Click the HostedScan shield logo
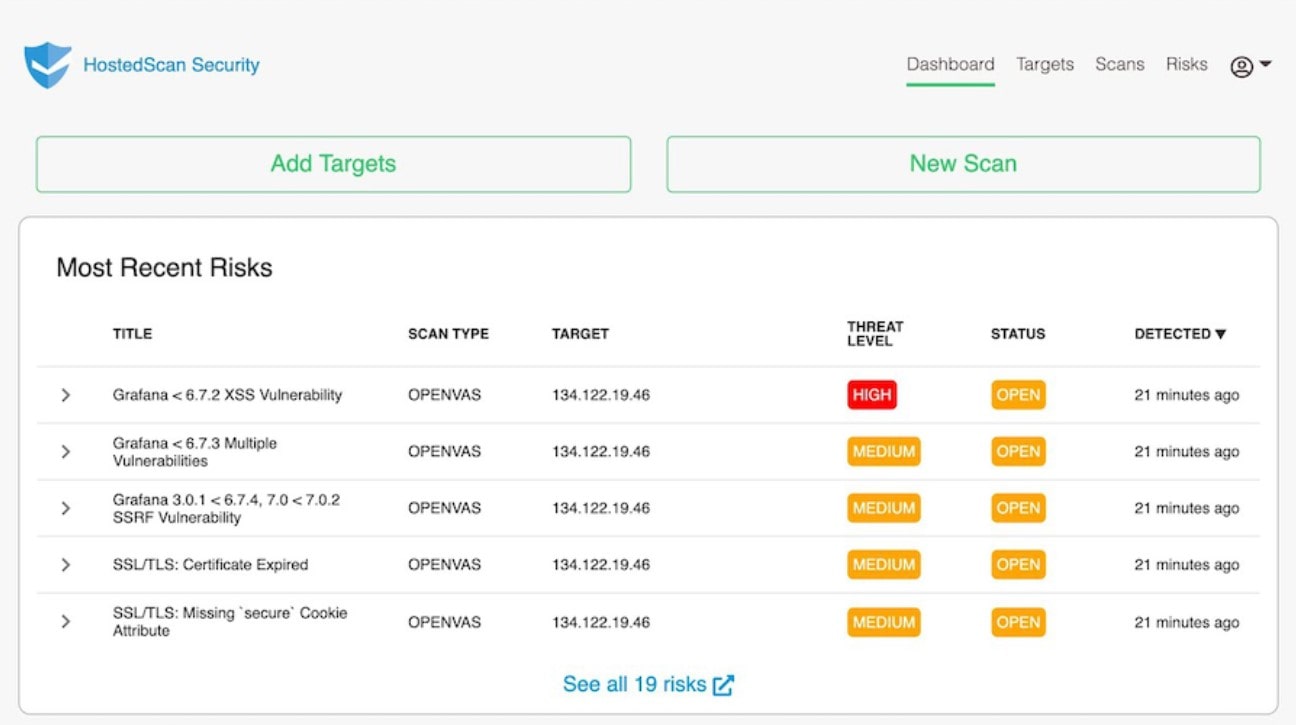This screenshot has height=725, width=1296. tap(46, 64)
